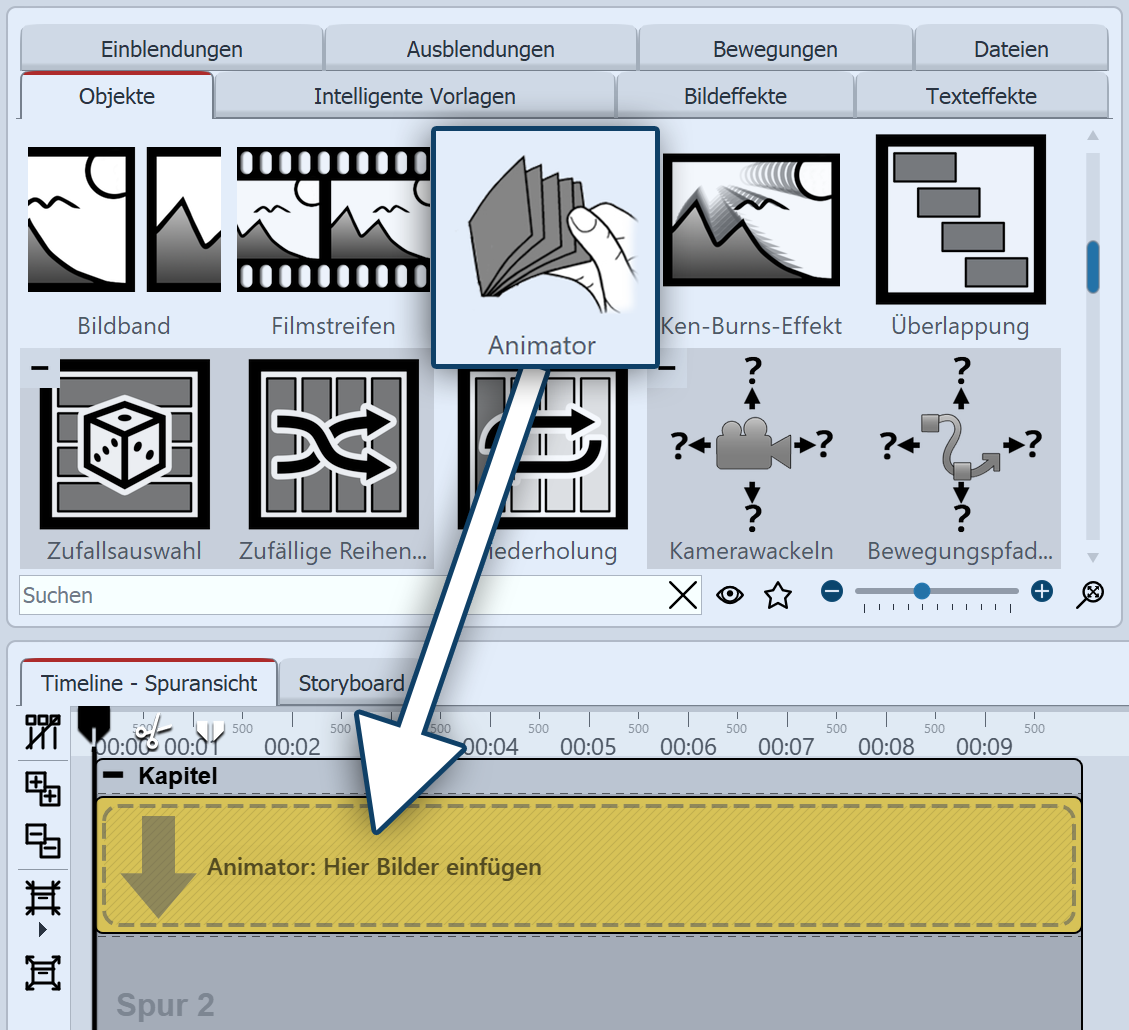Image resolution: width=1129 pixels, height=1030 pixels.
Task: Collapse the Kamerawackeln group using minus button
Action: (666, 368)
